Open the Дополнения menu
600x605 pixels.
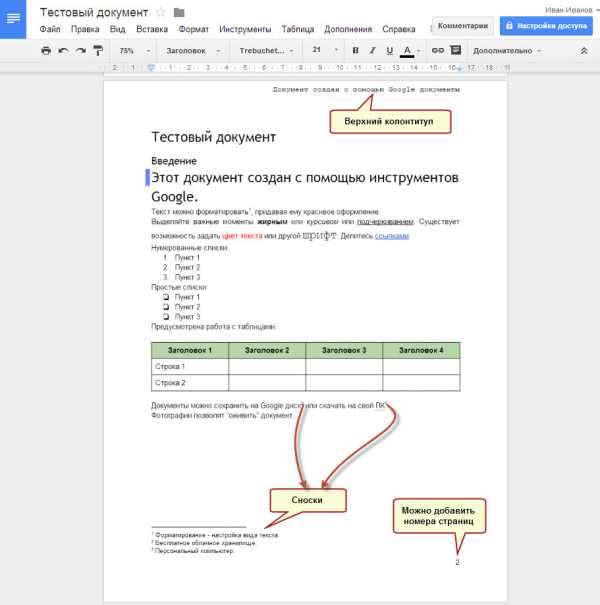point(348,29)
